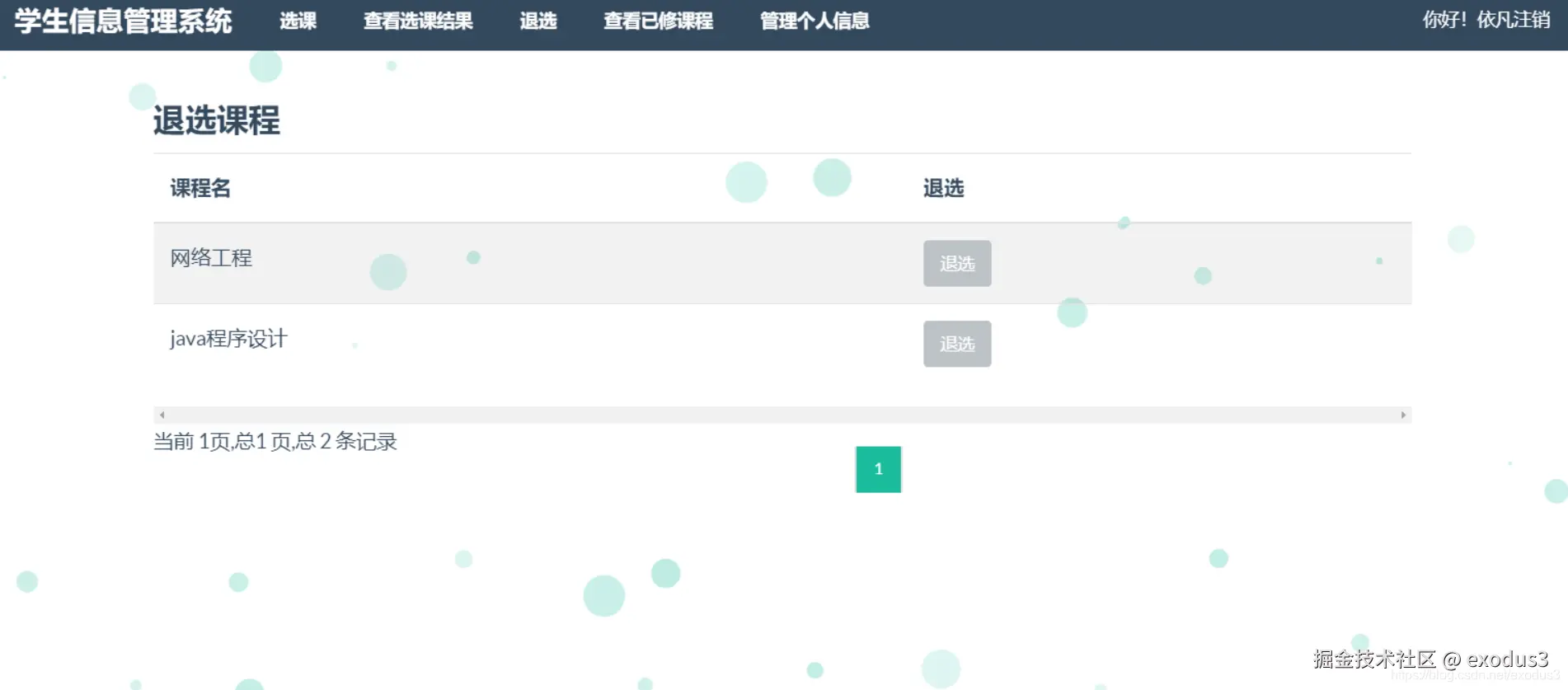The height and width of the screenshot is (690, 1568).
Task: Click the 当前 1页,总1 页,总 2 条记录 summary text
Action: [275, 442]
